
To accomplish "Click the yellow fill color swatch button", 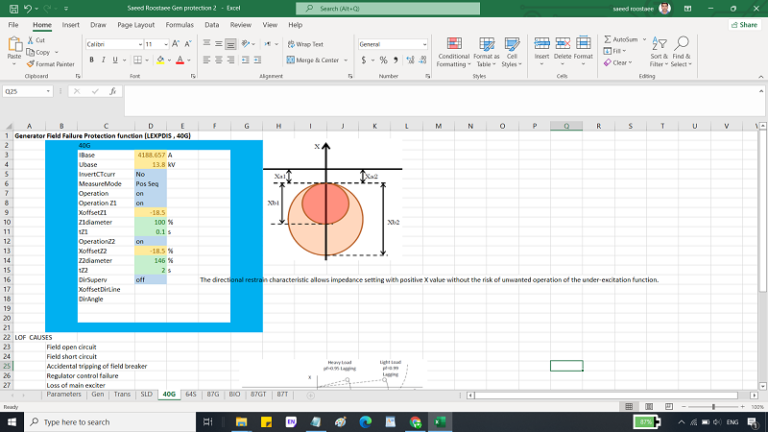I will [161, 60].
